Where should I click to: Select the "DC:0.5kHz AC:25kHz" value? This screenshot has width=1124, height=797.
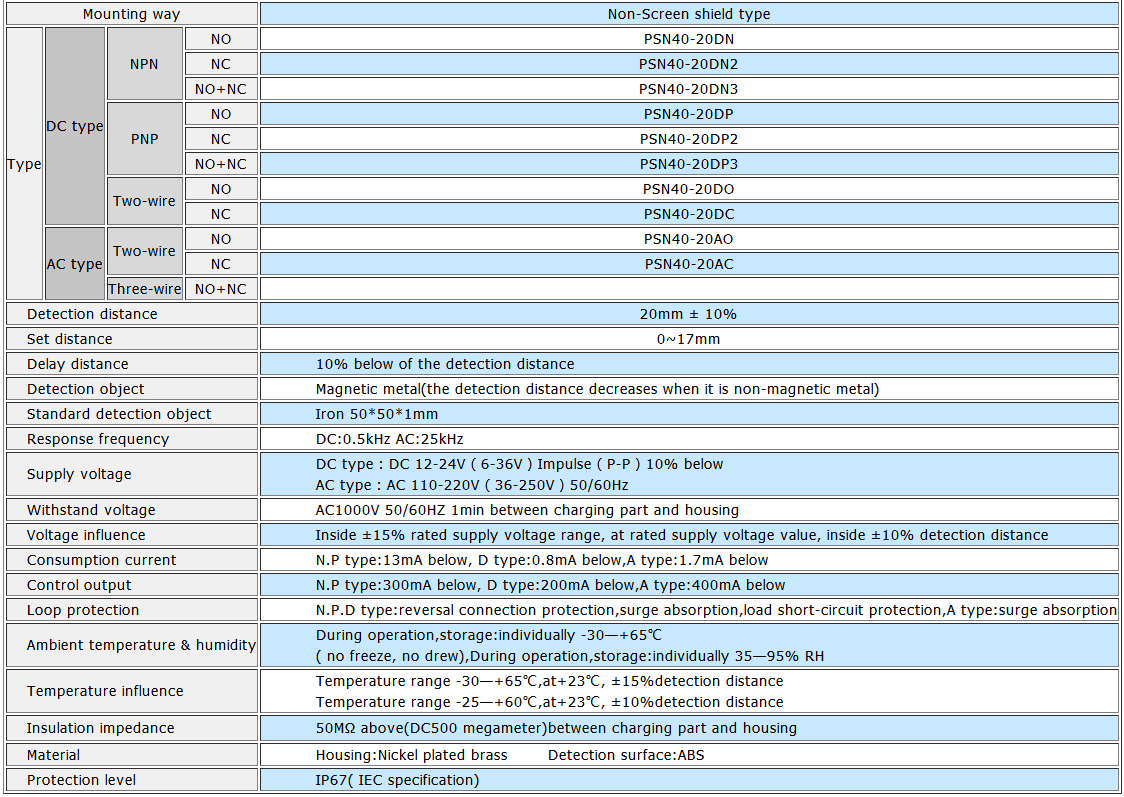click(390, 439)
